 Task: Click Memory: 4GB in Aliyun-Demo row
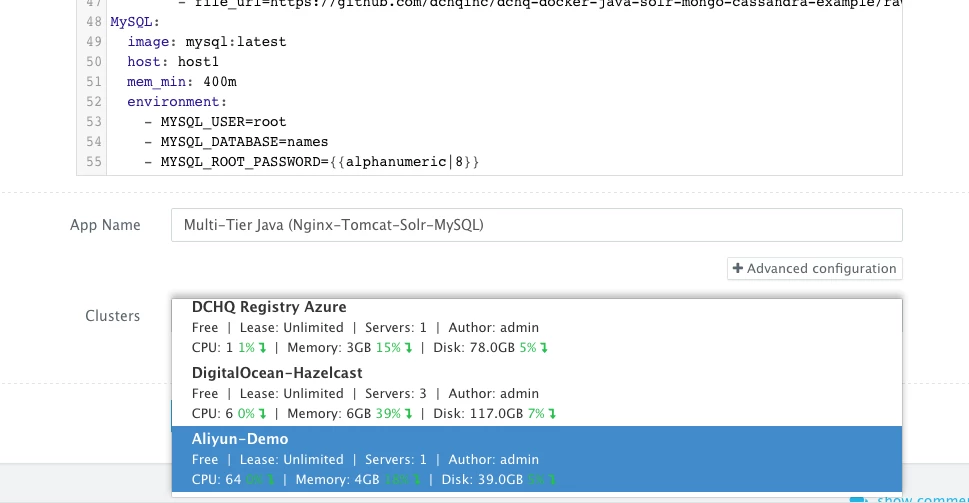point(337,480)
